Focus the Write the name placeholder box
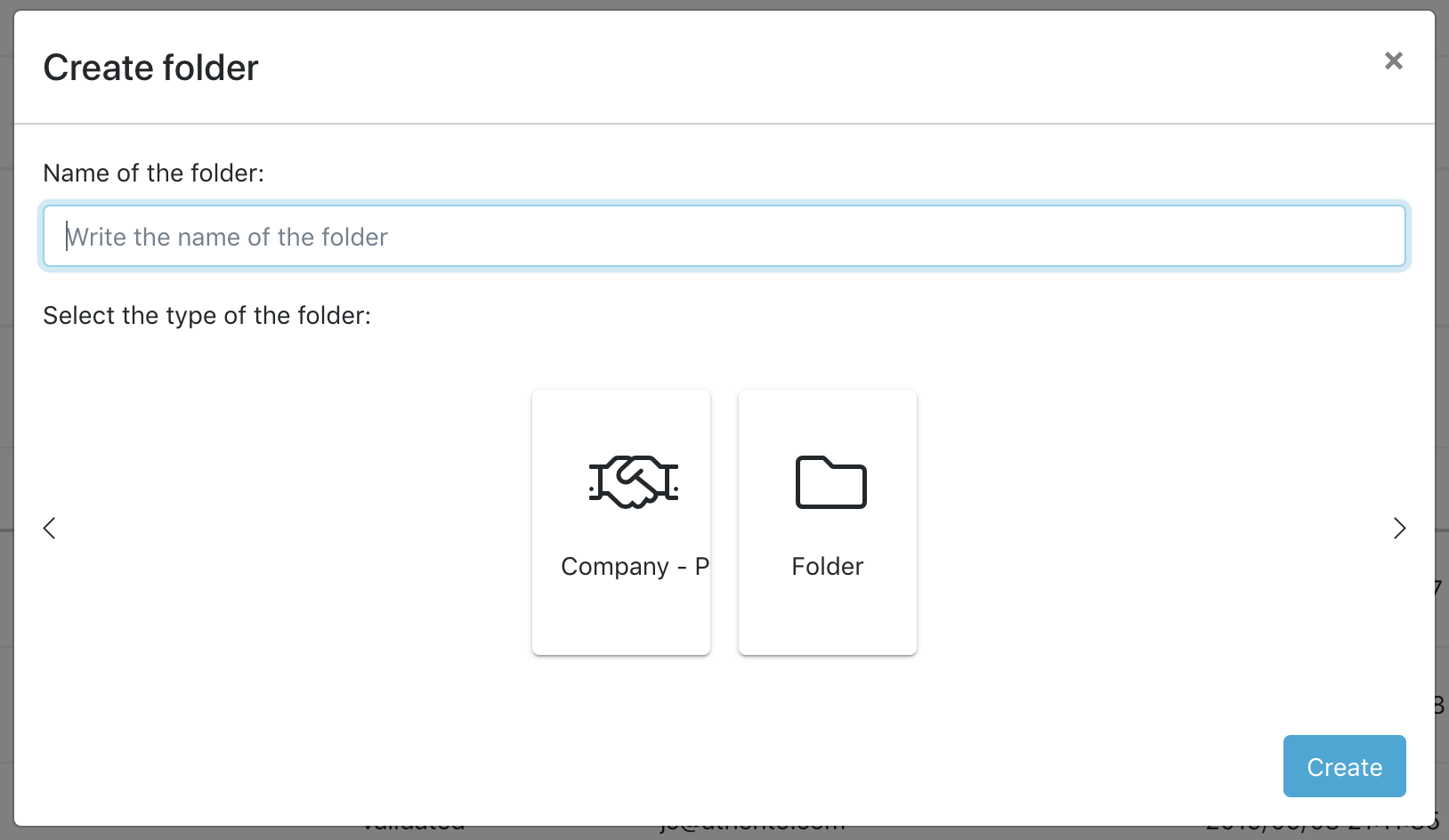Screen dimensions: 1449x840 point(723,235)
